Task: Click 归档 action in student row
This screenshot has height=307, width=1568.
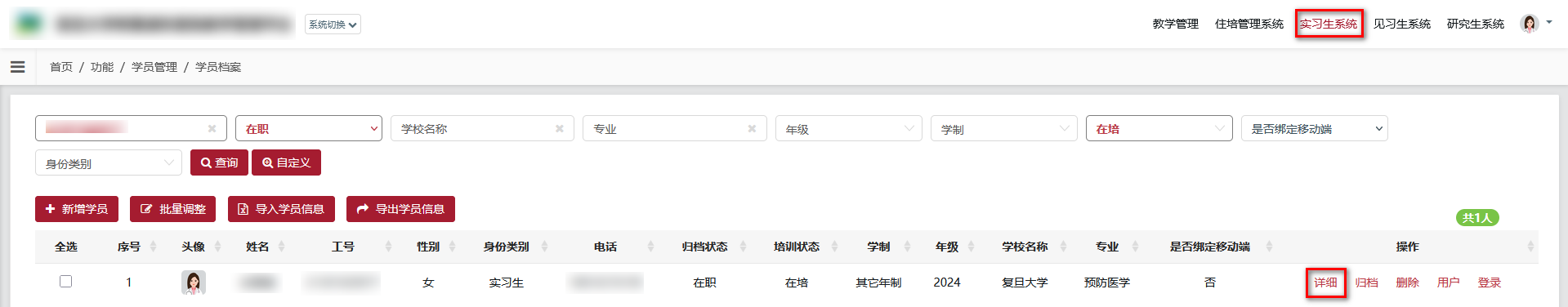Action: [1367, 283]
